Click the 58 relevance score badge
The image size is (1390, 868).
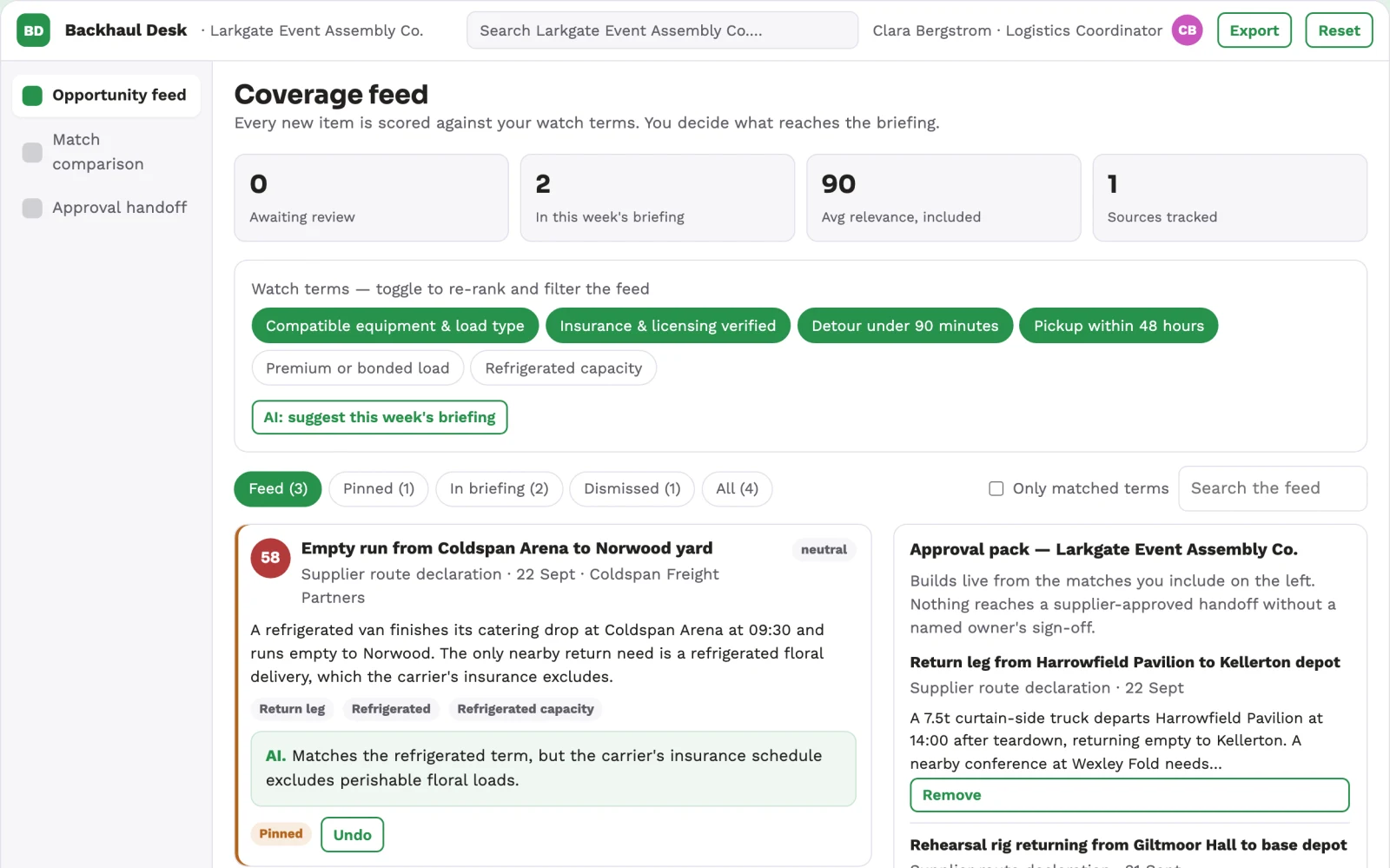pos(270,558)
